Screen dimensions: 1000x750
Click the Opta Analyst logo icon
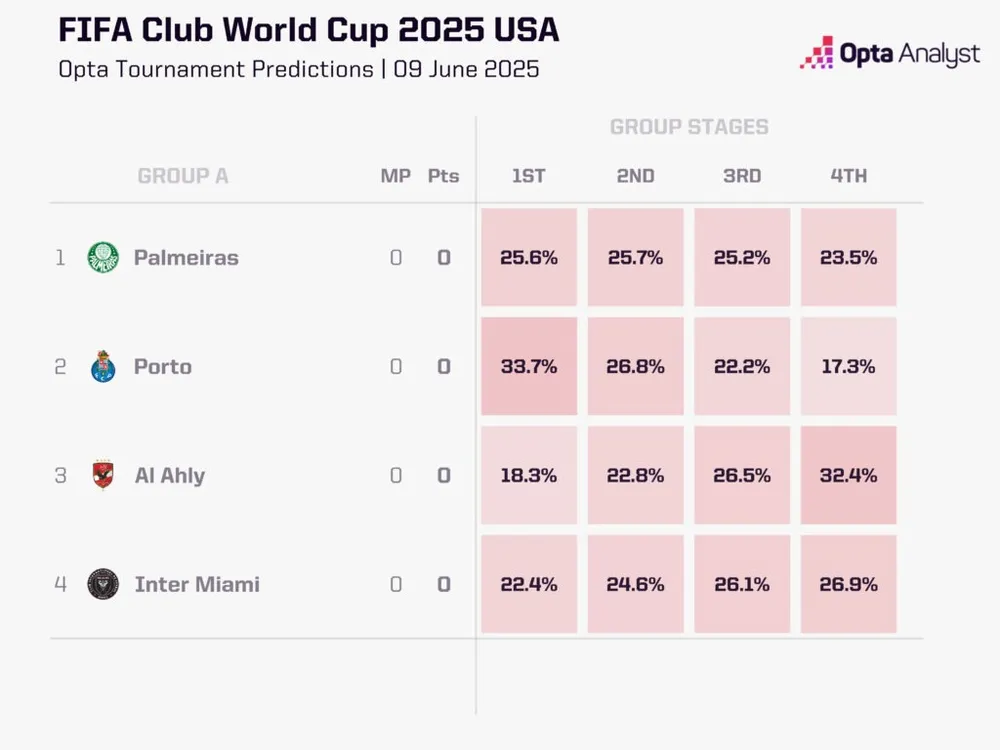coord(816,53)
